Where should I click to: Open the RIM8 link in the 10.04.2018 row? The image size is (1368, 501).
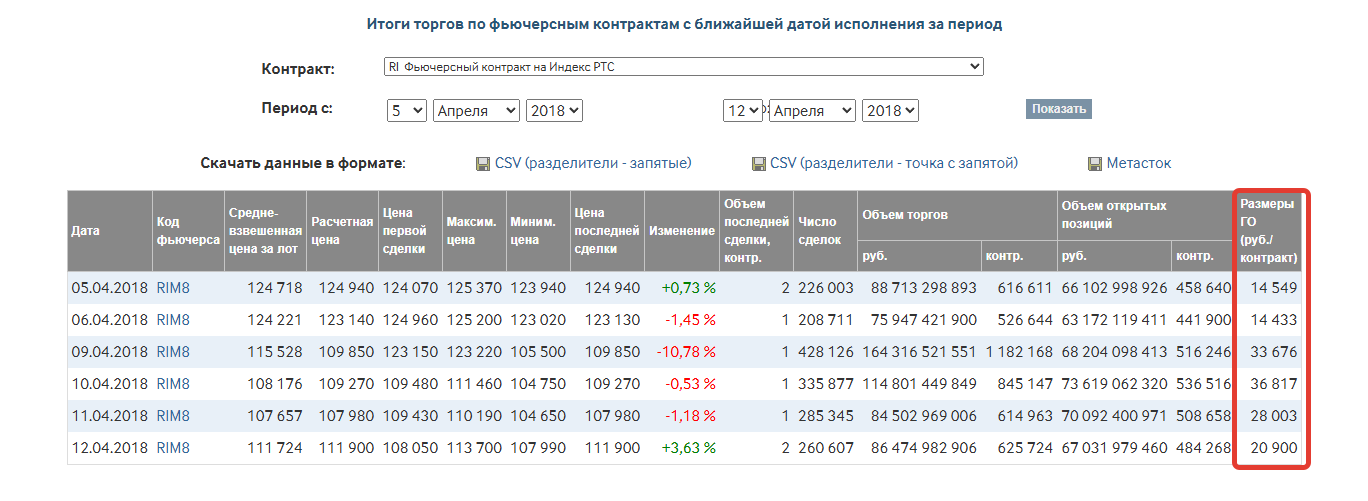tap(173, 384)
